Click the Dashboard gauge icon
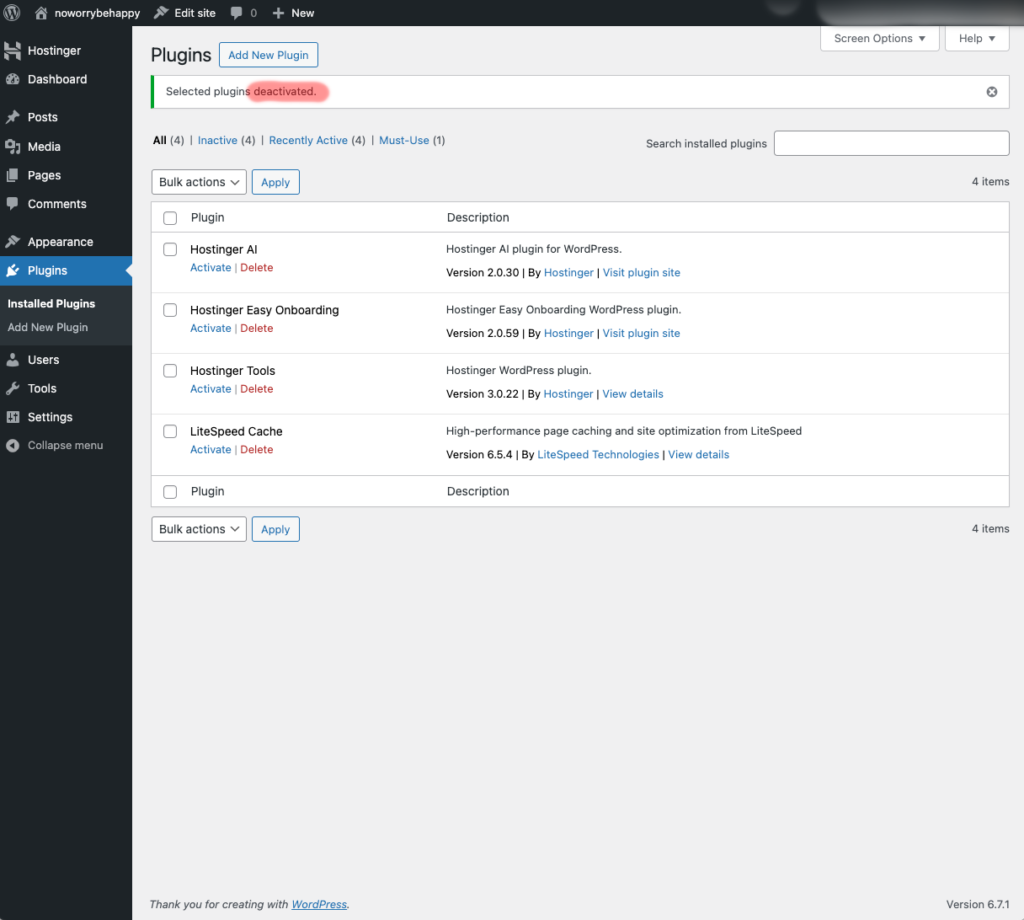Image resolution: width=1024 pixels, height=920 pixels. [12, 79]
